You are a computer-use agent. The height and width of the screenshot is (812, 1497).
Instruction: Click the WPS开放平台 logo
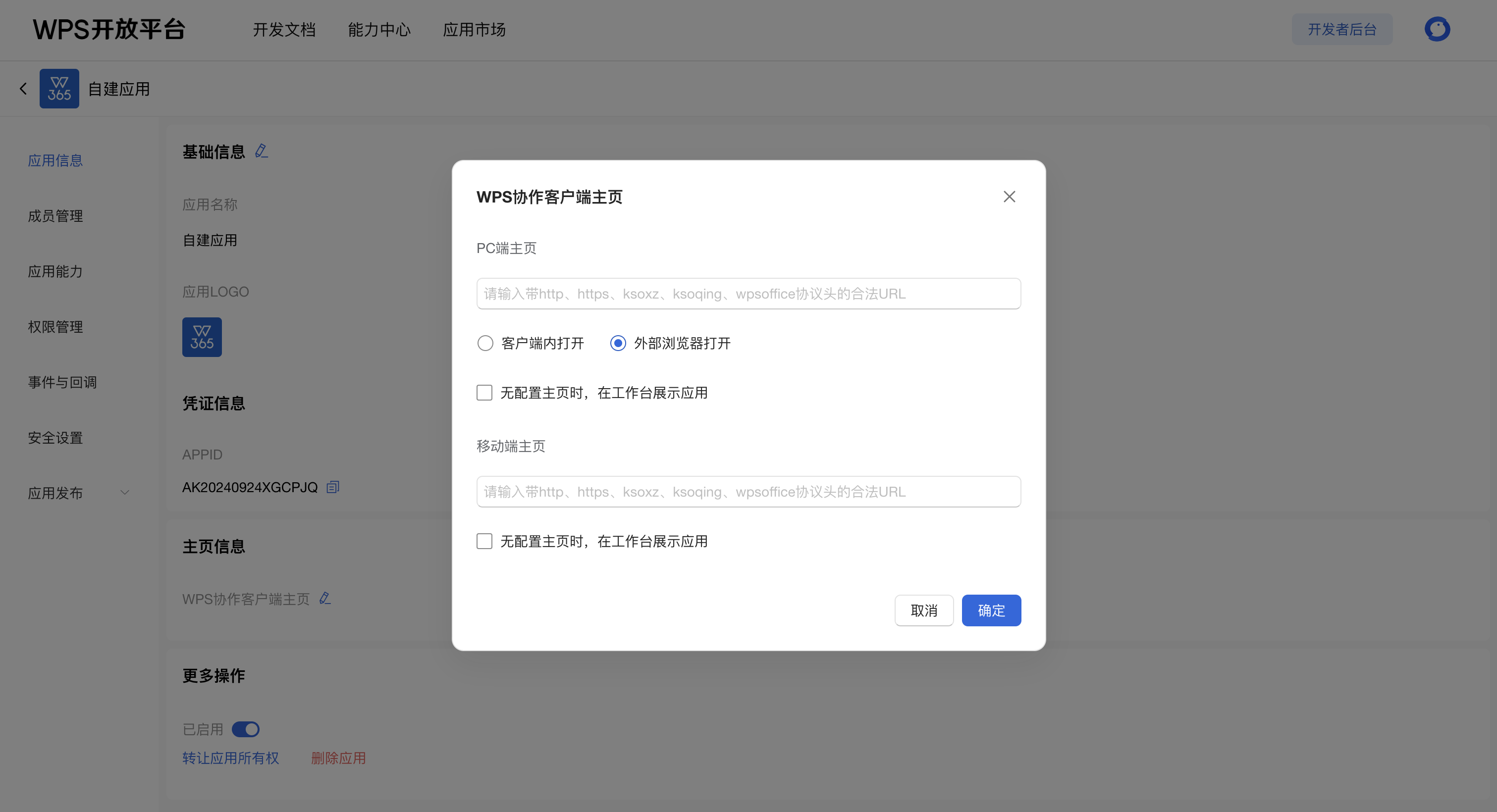pyautogui.click(x=109, y=29)
